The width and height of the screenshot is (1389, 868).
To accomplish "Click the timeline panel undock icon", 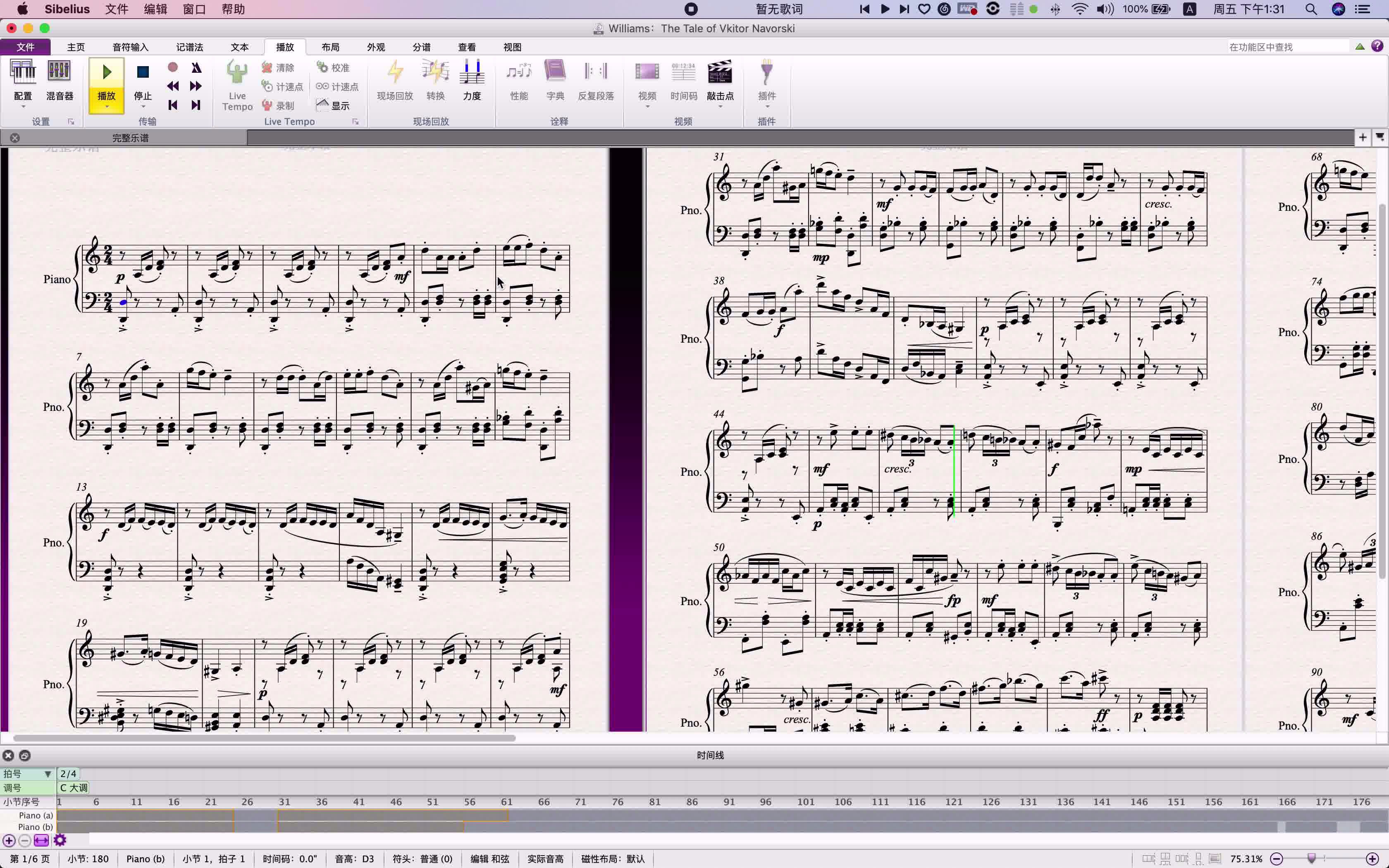I will pos(25,756).
